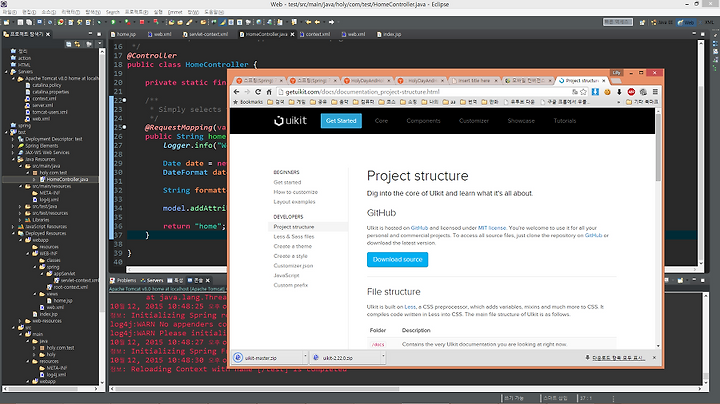Click the console horizontal scrollbar
This screenshot has width=720, height=404.
point(257,389)
